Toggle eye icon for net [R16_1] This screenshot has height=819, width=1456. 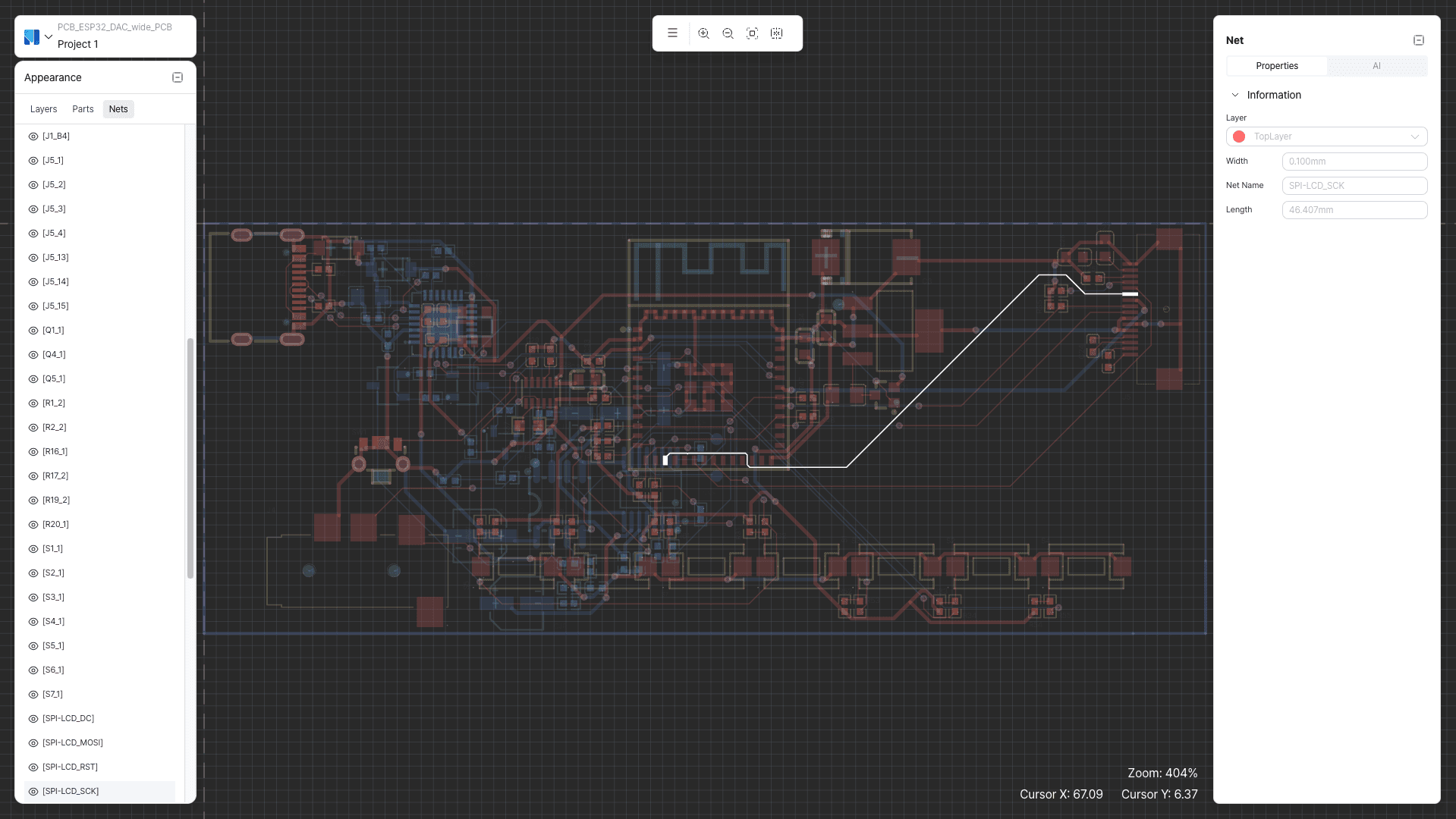coord(33,452)
